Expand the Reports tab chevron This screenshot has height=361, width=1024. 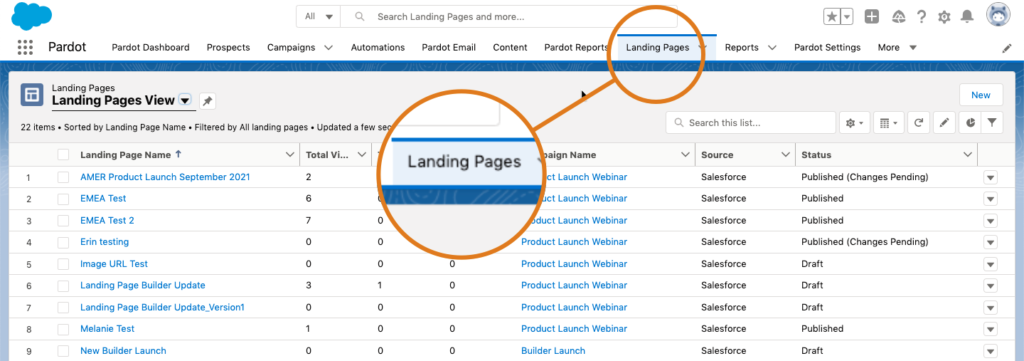click(x=772, y=48)
